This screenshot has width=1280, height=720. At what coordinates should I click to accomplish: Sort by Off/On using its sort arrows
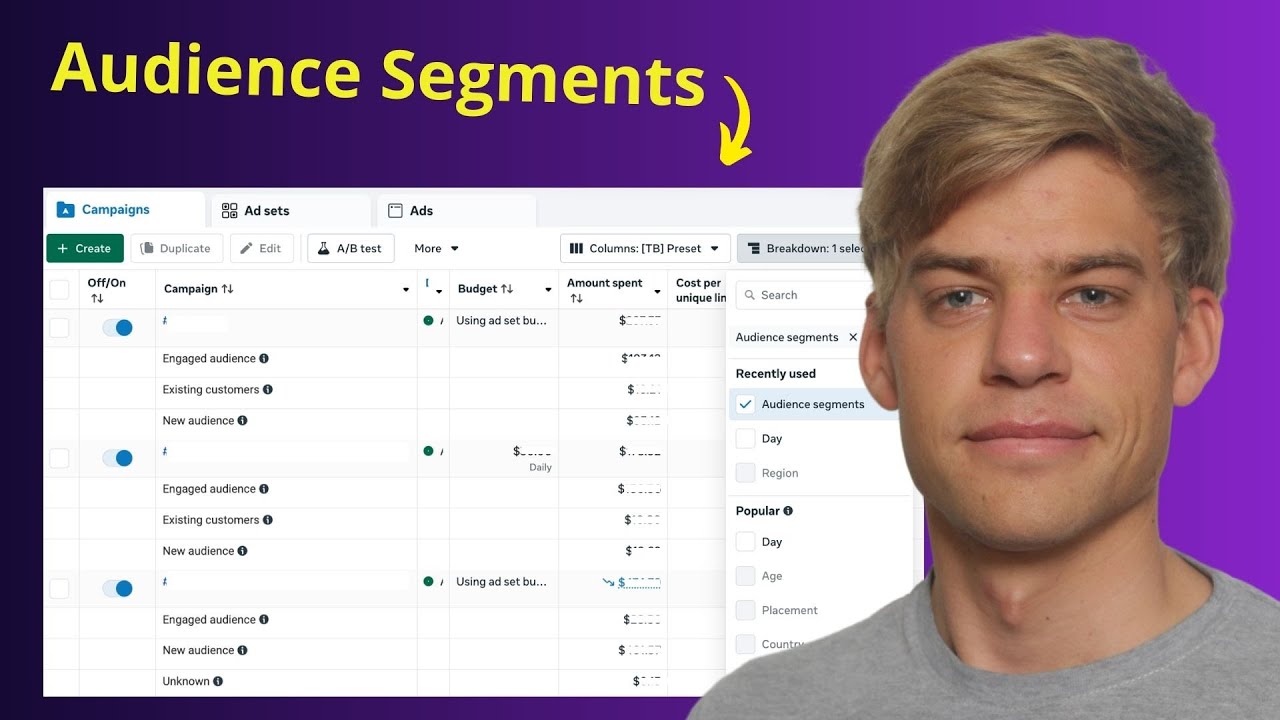pyautogui.click(x=96, y=299)
